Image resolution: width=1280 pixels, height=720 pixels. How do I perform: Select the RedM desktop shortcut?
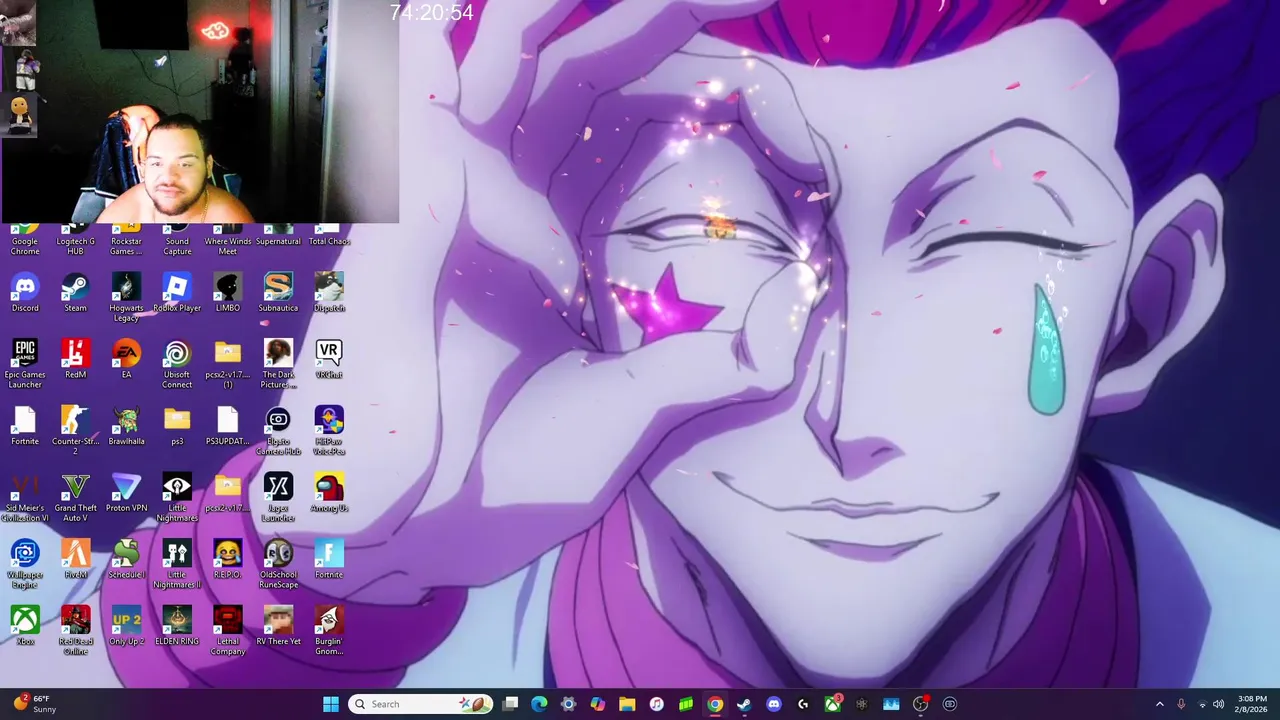pyautogui.click(x=75, y=360)
